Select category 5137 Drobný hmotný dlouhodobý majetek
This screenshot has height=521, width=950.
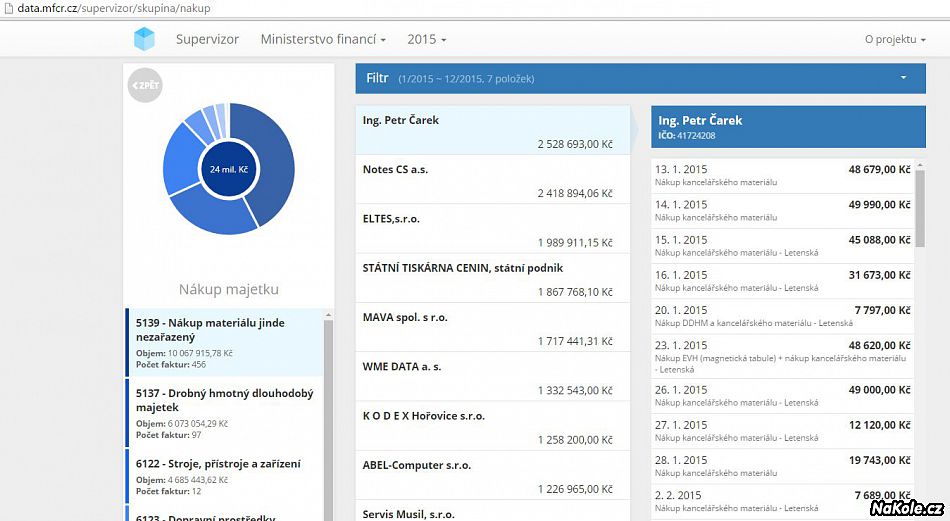pos(224,413)
